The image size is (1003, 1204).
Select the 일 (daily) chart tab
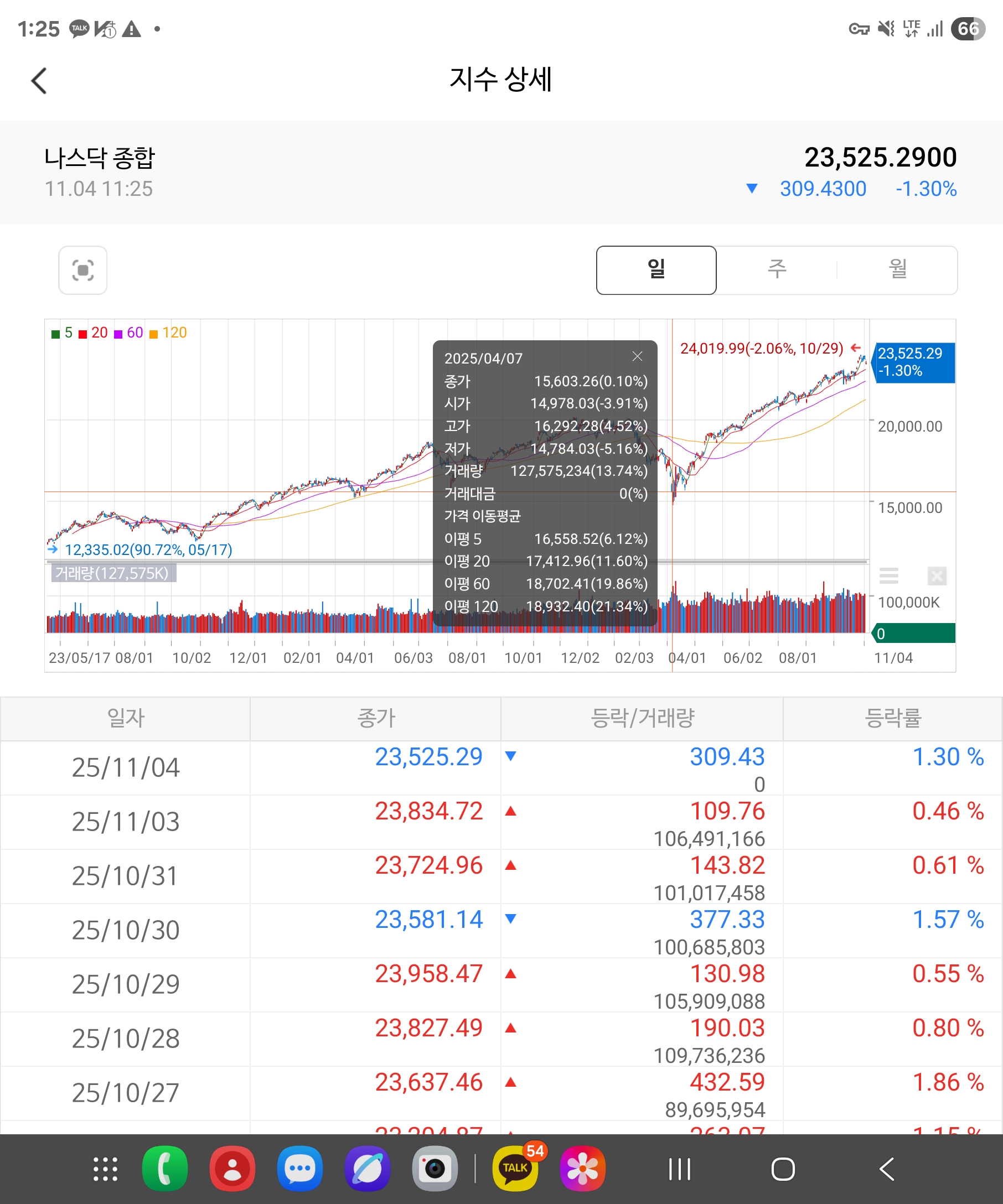(x=656, y=270)
